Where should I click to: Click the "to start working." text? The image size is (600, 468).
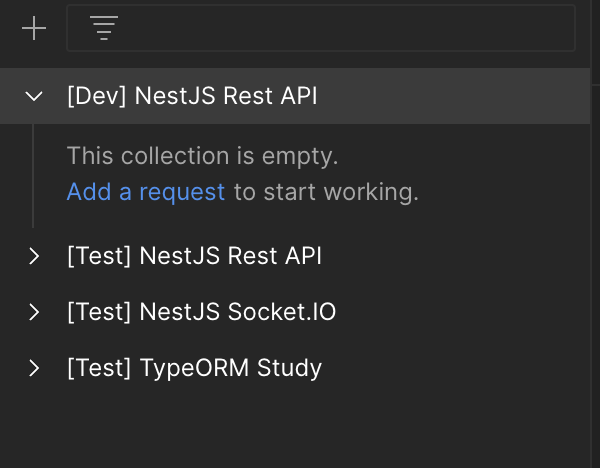click(x=326, y=192)
